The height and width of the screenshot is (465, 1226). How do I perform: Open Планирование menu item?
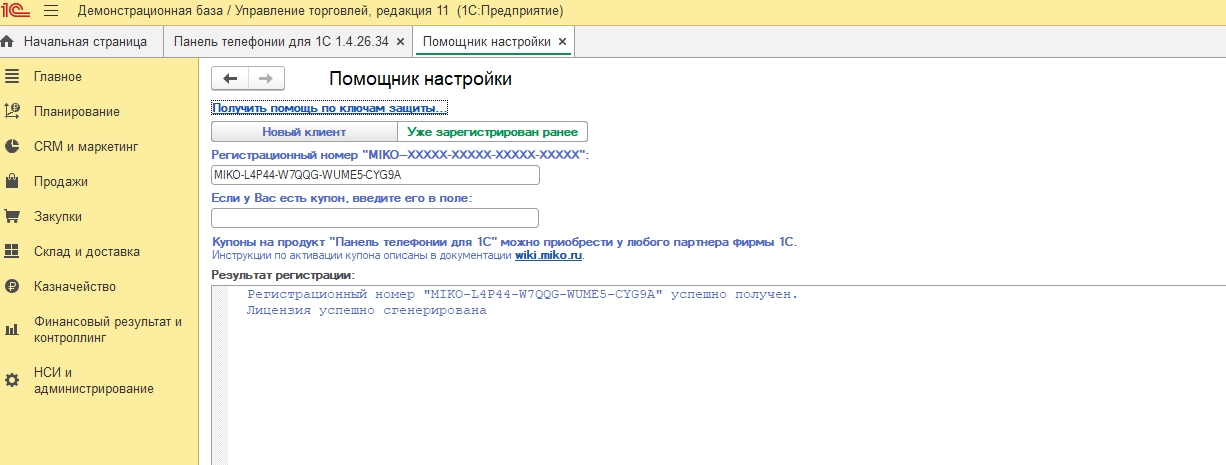pos(77,112)
